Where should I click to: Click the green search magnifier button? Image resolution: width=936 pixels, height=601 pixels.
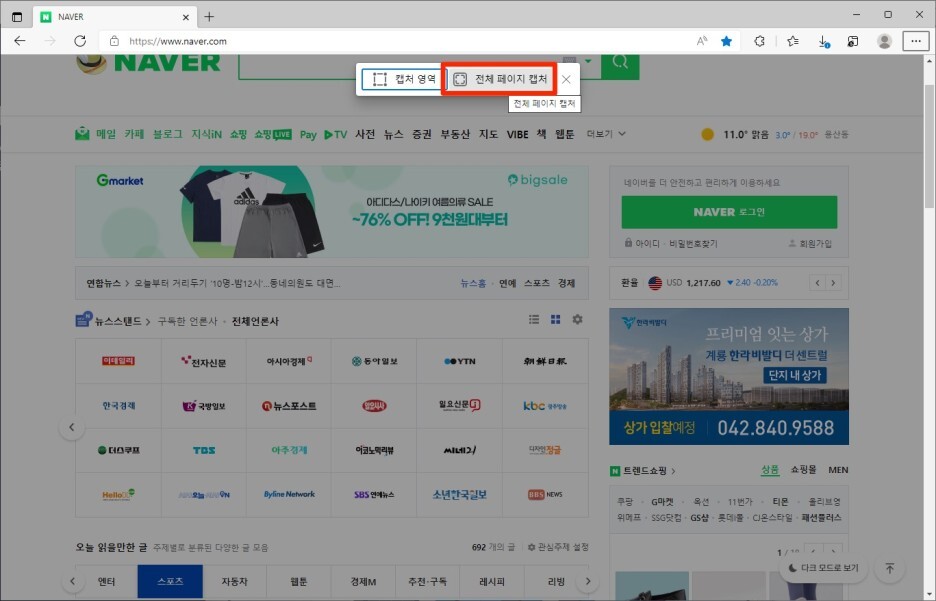click(x=620, y=66)
